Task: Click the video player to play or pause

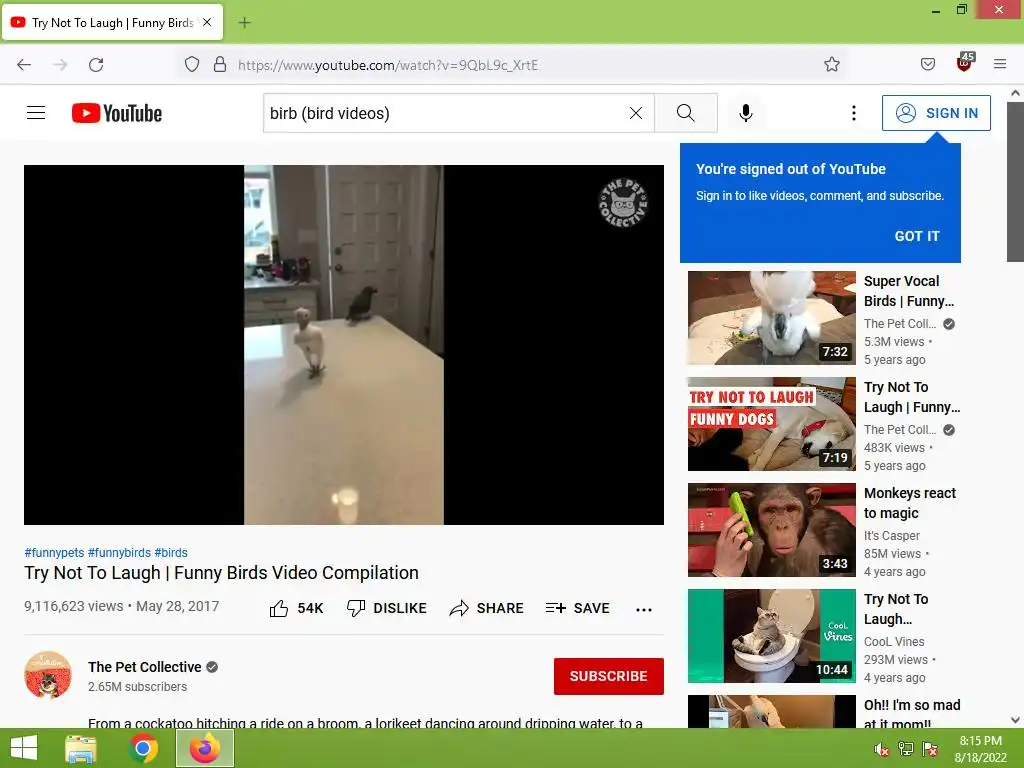Action: [x=344, y=345]
